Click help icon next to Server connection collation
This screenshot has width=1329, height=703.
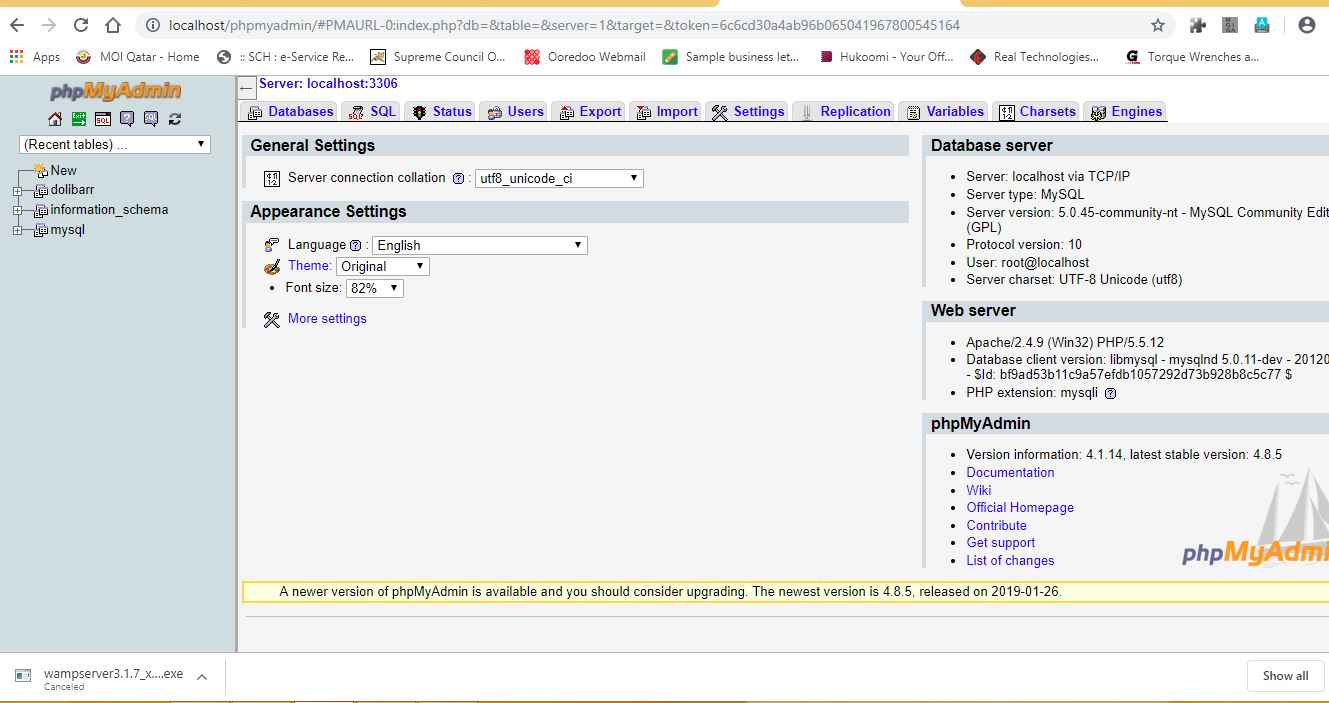[x=458, y=179]
